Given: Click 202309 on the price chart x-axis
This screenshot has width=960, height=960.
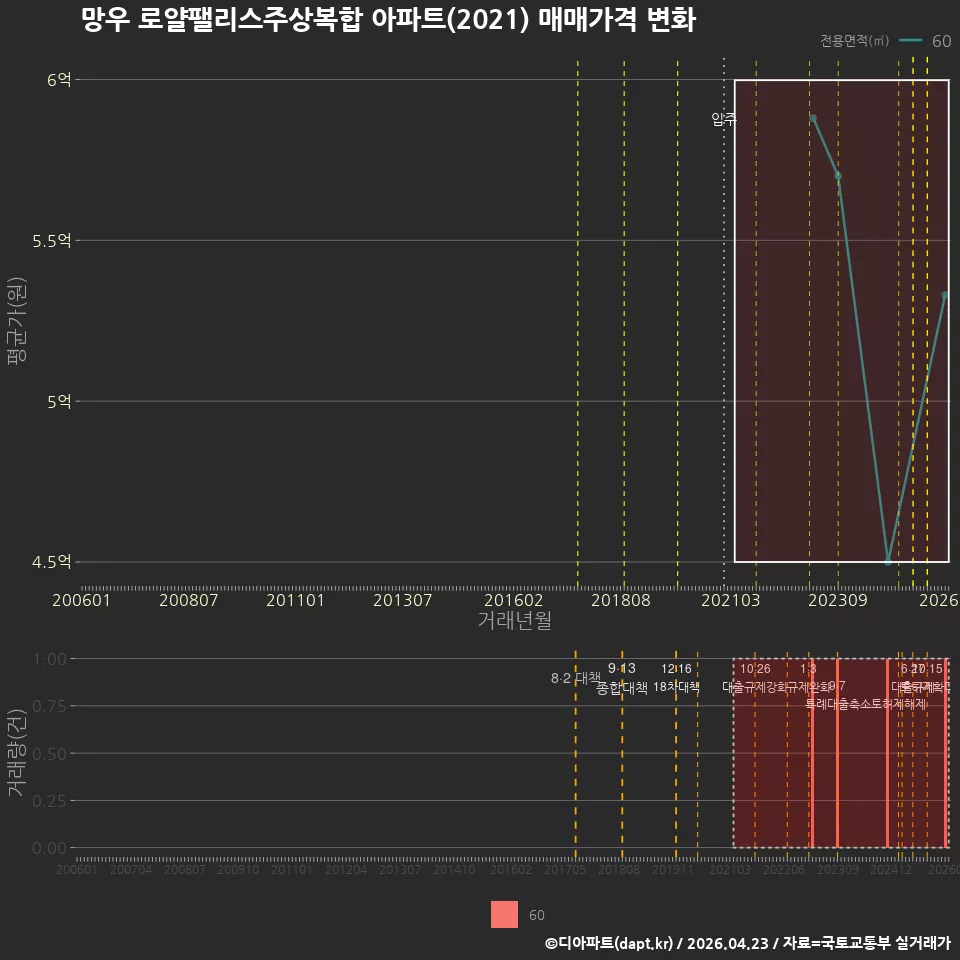Looking at the screenshot, I should click(x=838, y=600).
